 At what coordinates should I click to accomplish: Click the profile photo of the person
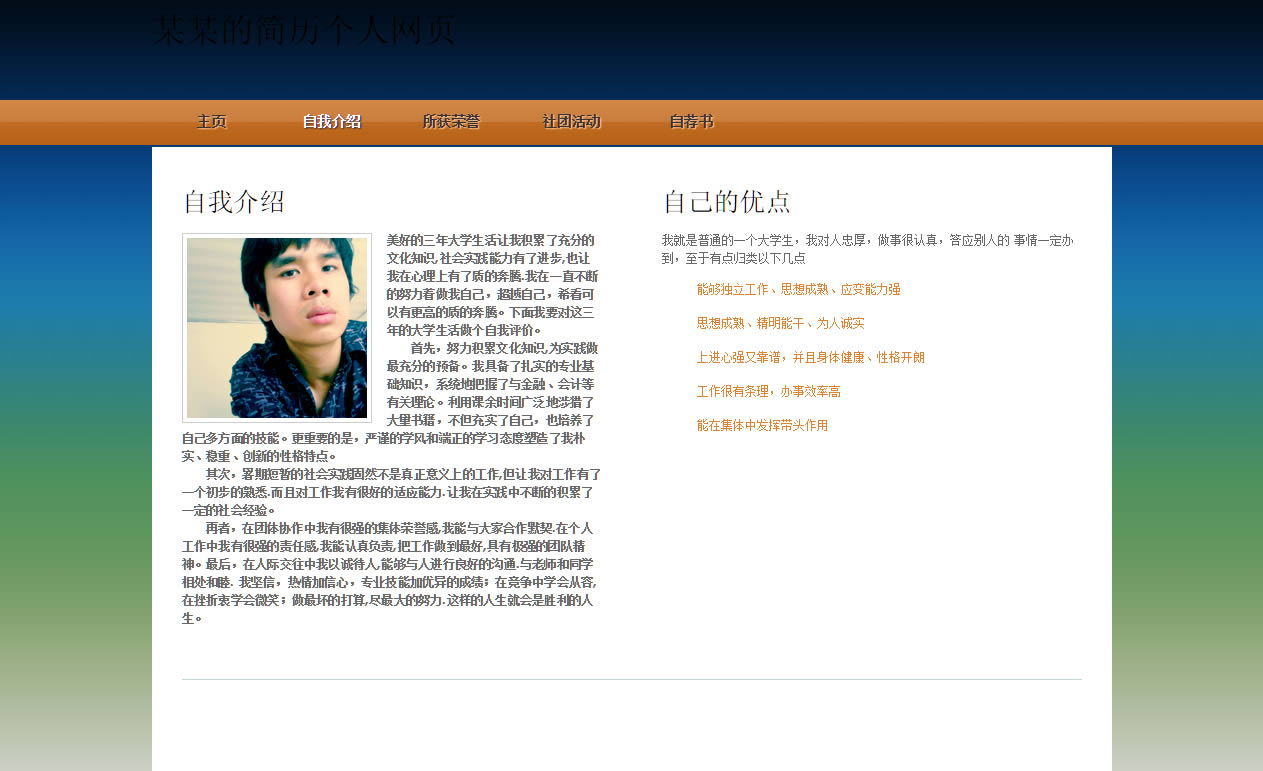click(x=277, y=328)
